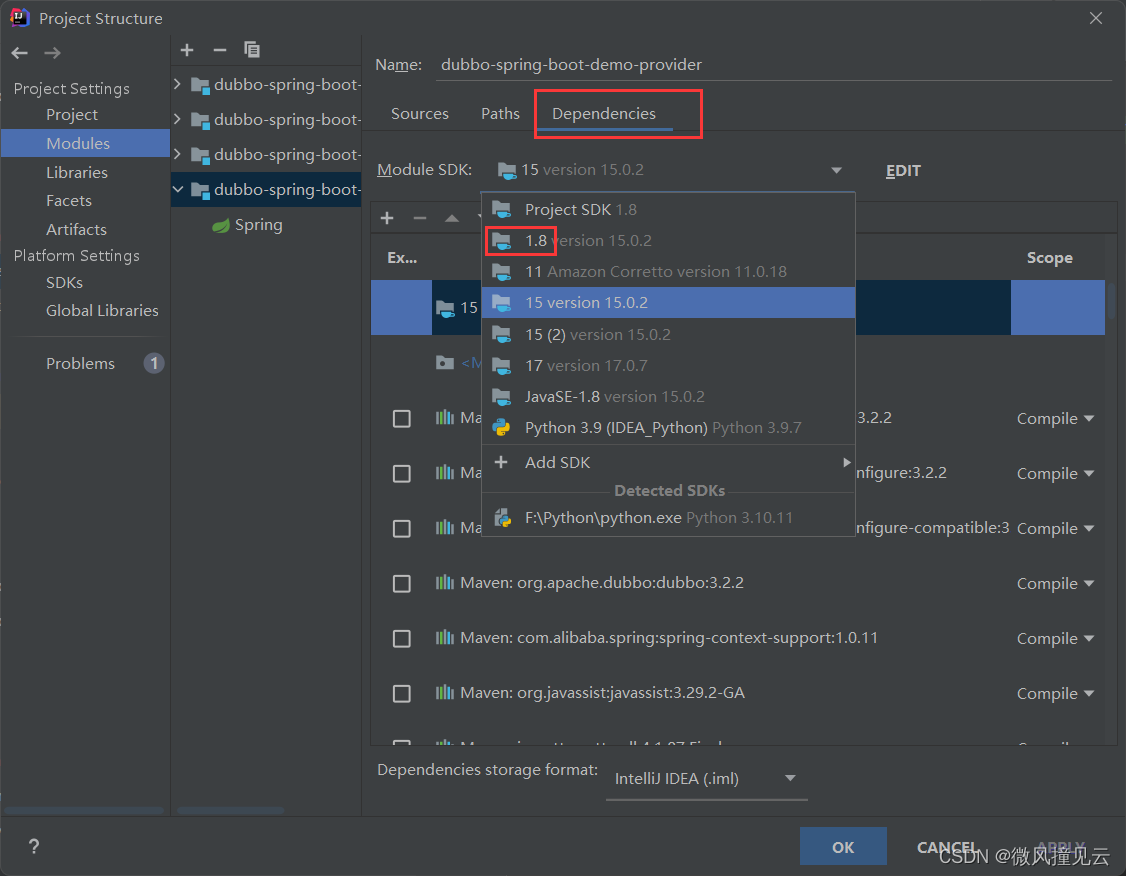
Task: Open the Module SDK dropdown arrow
Action: 837,171
